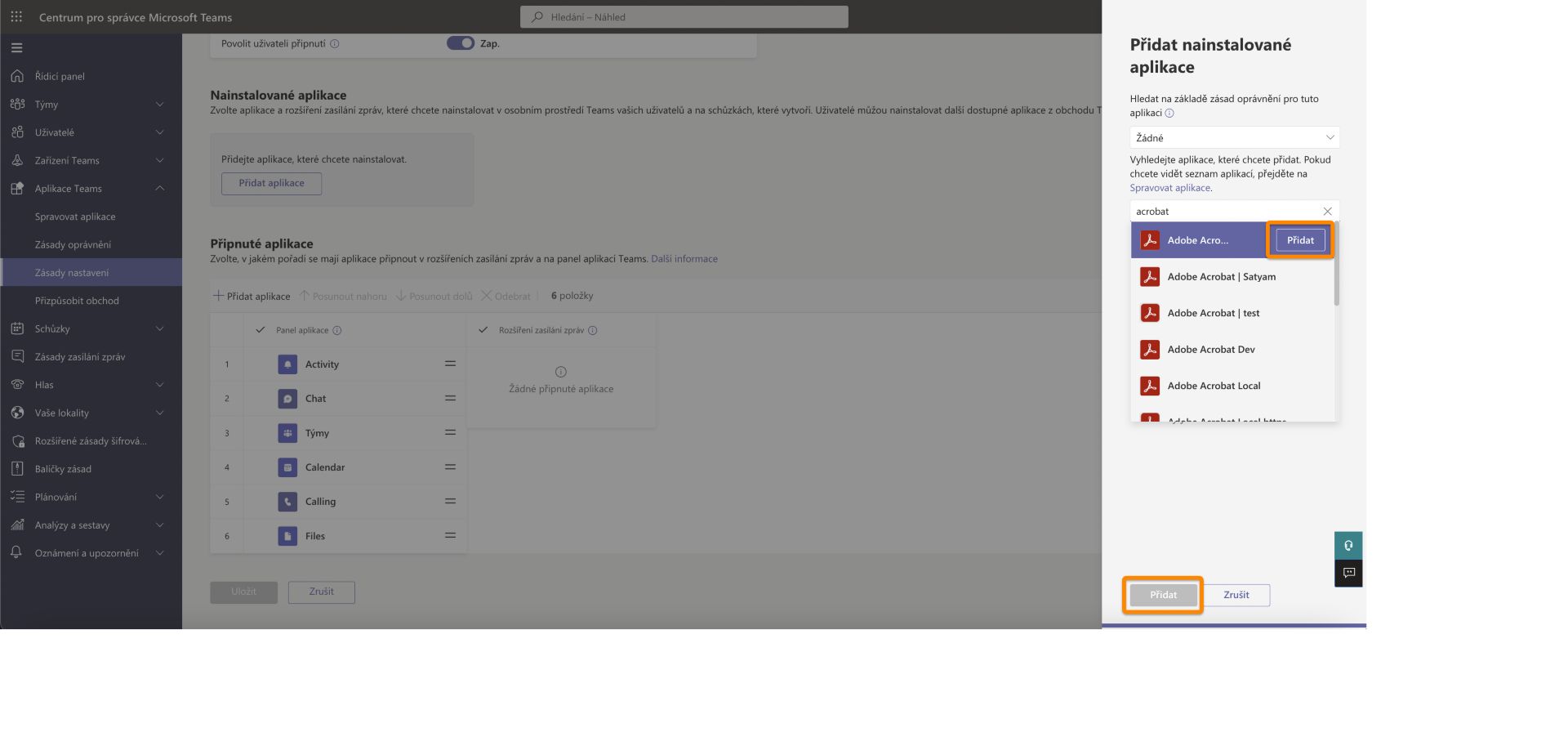Viewport: 1568px width, 755px height.
Task: Click the reorder handle on the Activity row
Action: (x=450, y=364)
